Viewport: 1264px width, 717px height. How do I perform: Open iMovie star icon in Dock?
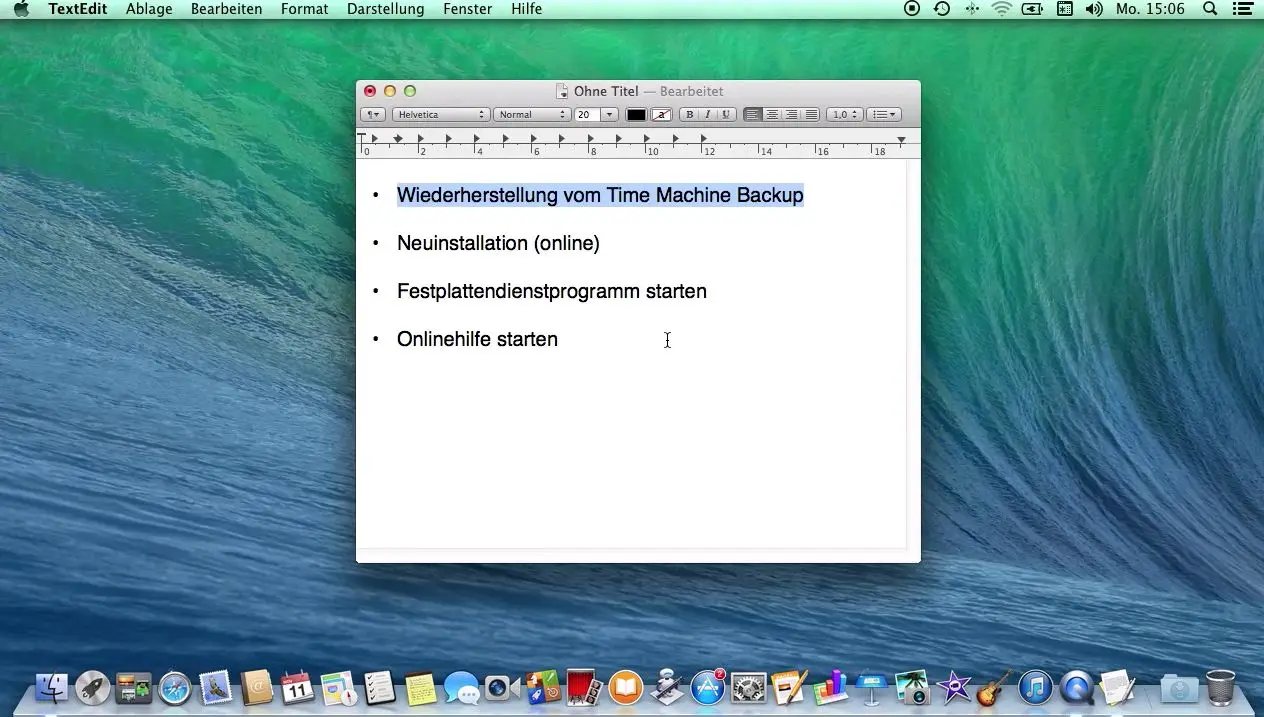pyautogui.click(x=953, y=687)
